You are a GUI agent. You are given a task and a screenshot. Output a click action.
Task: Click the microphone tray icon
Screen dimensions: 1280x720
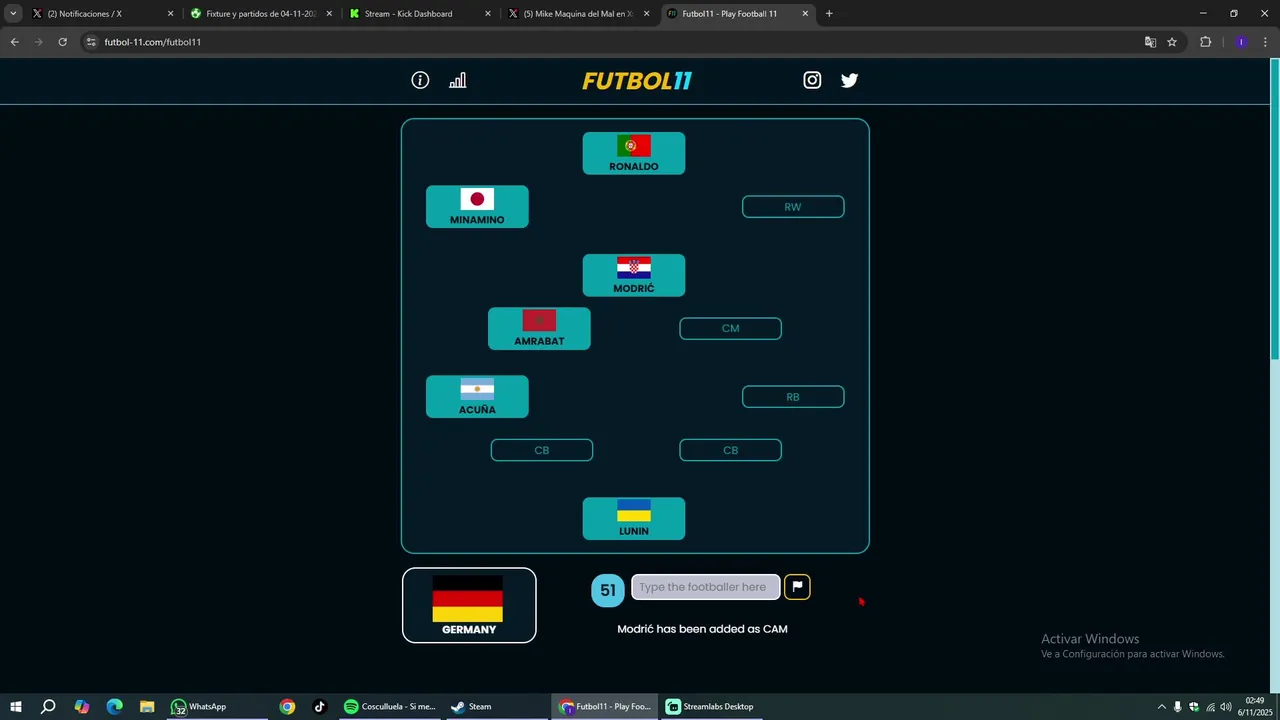[1177, 707]
